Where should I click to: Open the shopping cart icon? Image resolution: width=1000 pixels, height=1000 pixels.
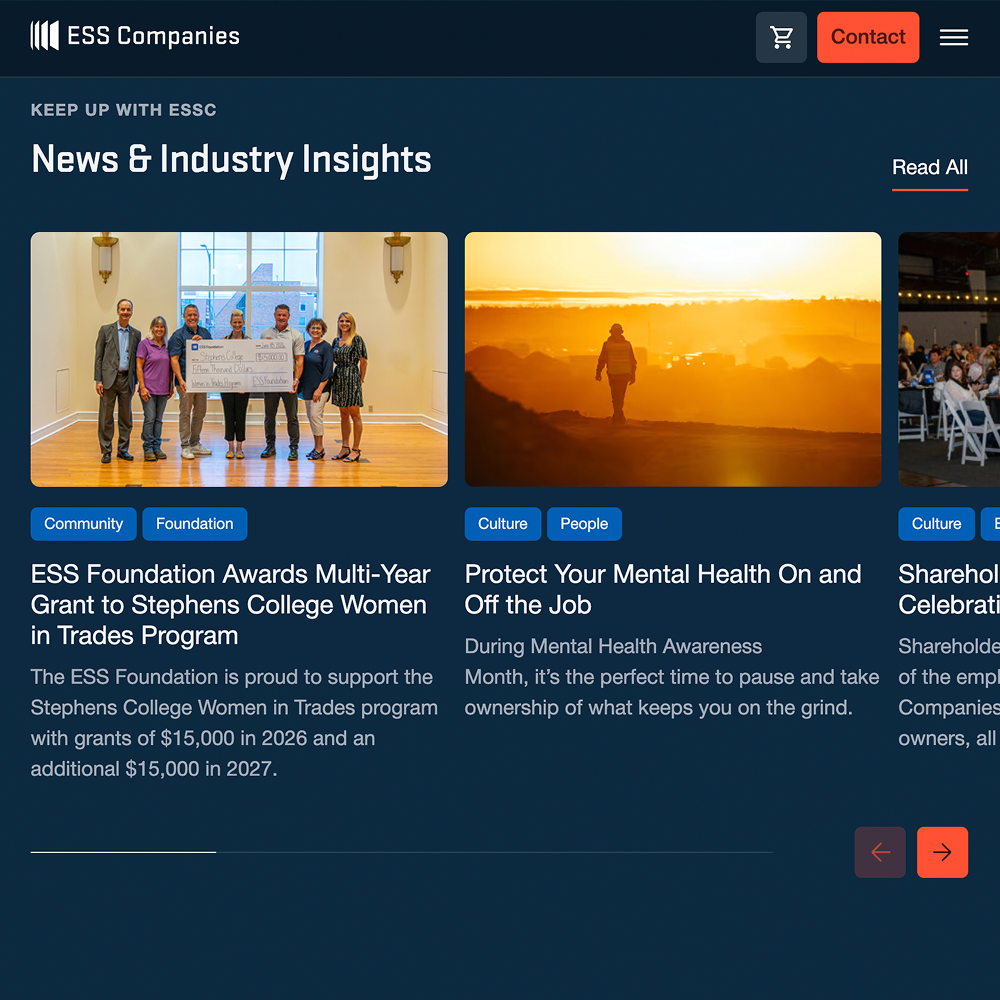coord(781,37)
